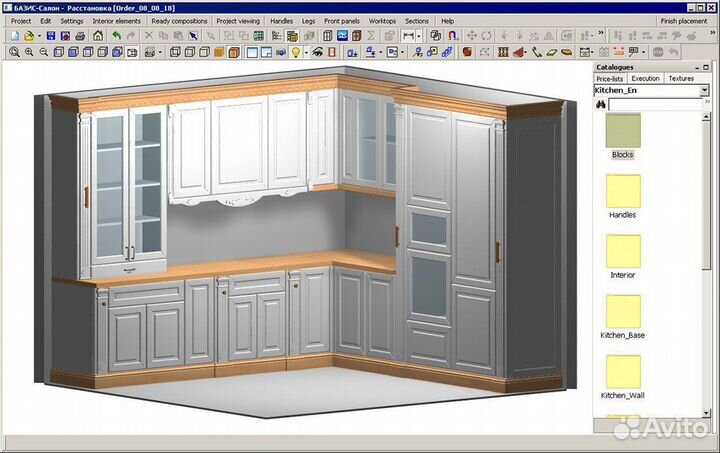Expand the Kitchen_En catalogue dropdown
720x453 pixels.
pos(704,90)
